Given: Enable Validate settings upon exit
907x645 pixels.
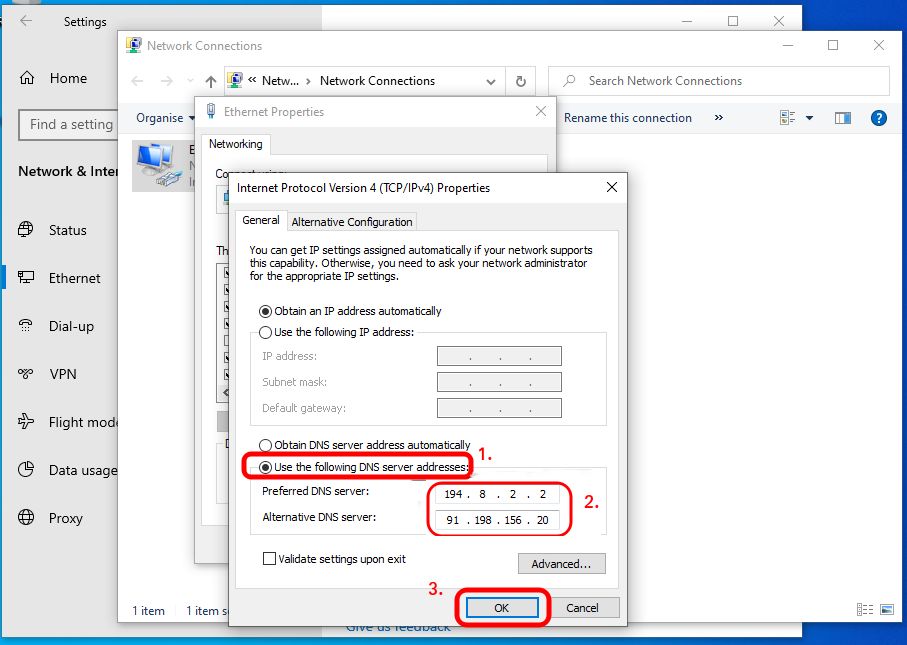Looking at the screenshot, I should click(269, 559).
